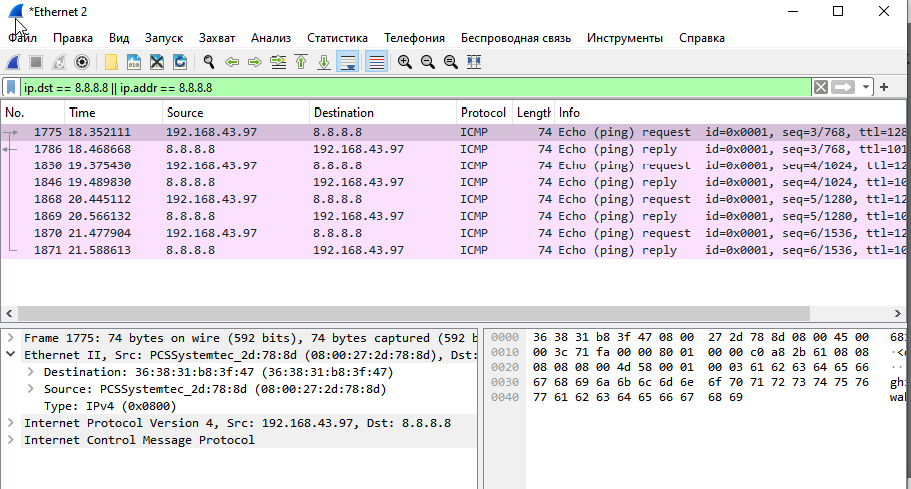Open the Статистика menu

coord(337,38)
